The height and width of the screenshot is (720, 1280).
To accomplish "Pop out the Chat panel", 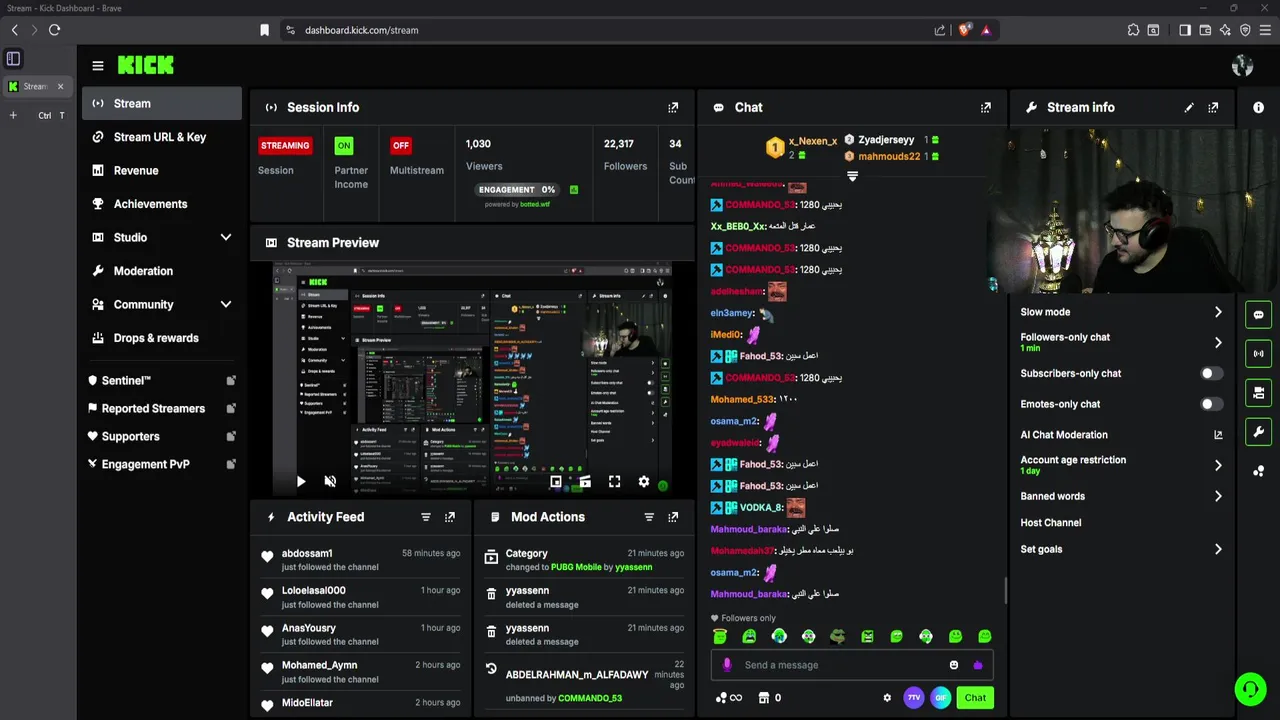I will [986, 107].
